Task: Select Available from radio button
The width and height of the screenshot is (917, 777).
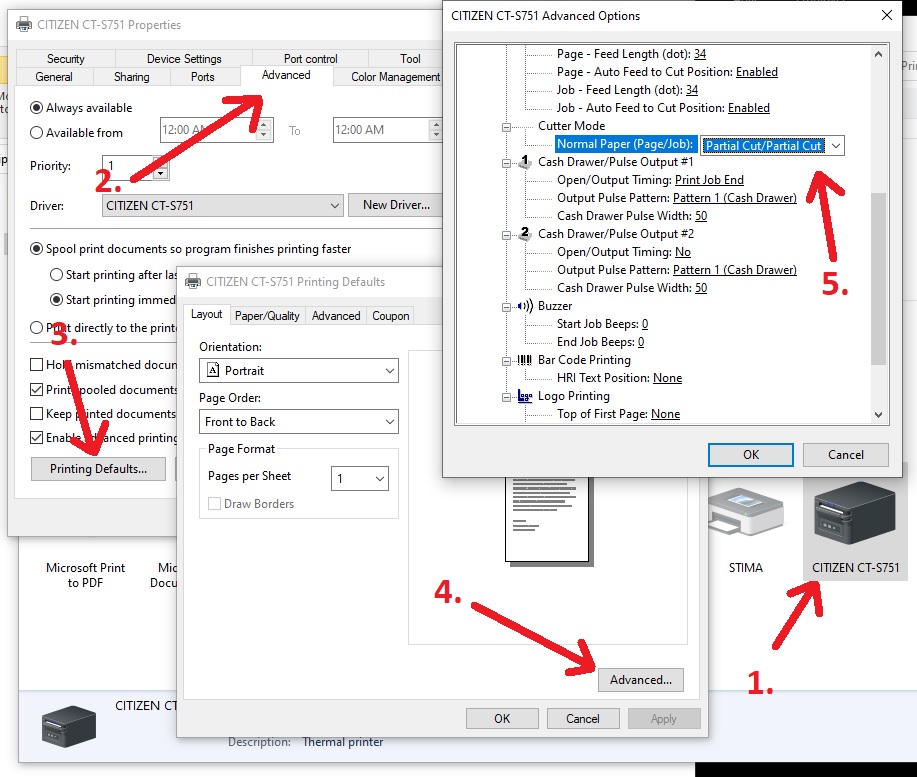Action: pyautogui.click(x=36, y=133)
